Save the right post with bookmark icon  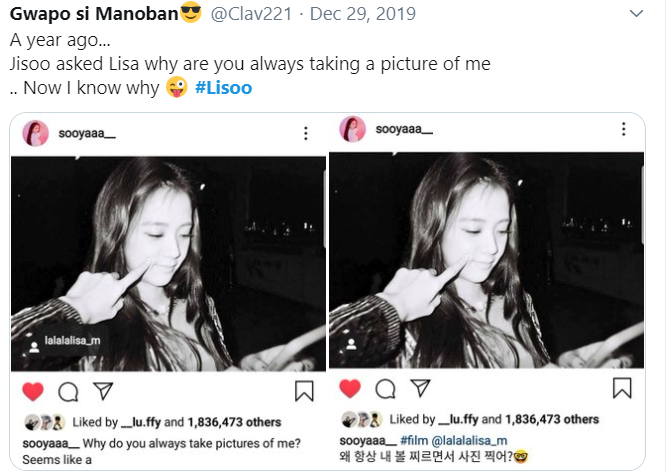(x=622, y=388)
